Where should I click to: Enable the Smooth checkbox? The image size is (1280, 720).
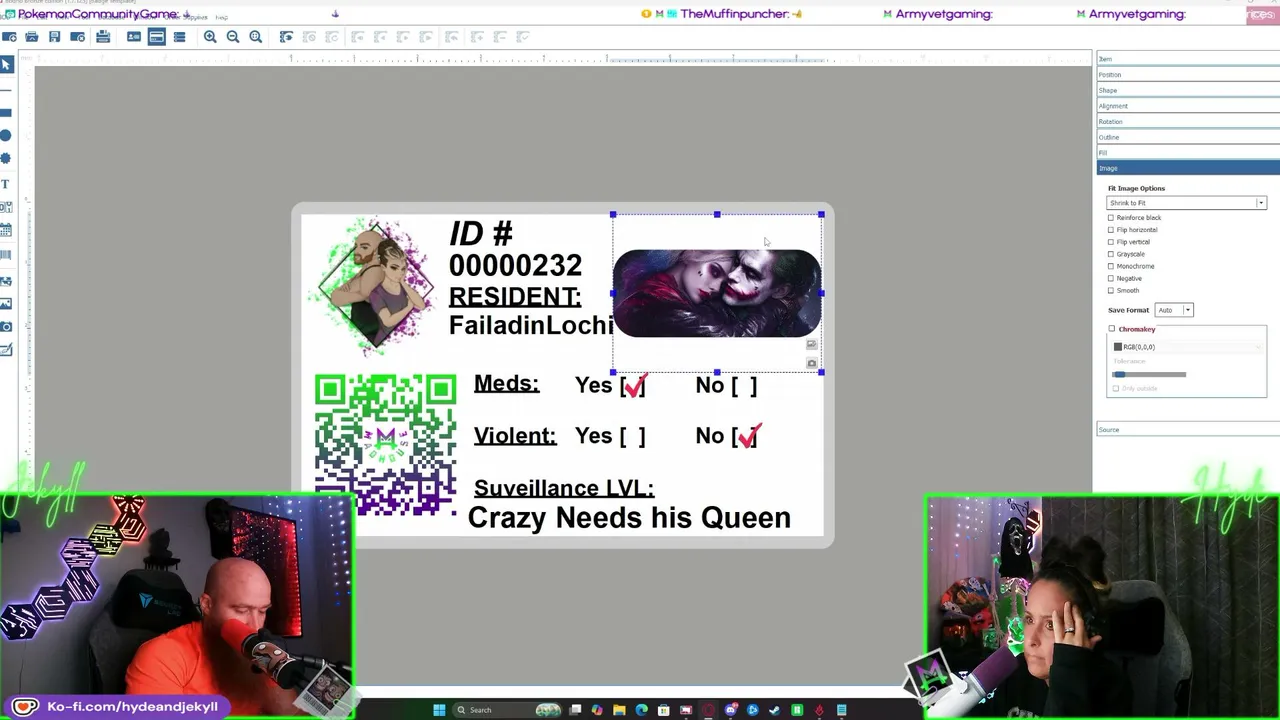point(1111,290)
